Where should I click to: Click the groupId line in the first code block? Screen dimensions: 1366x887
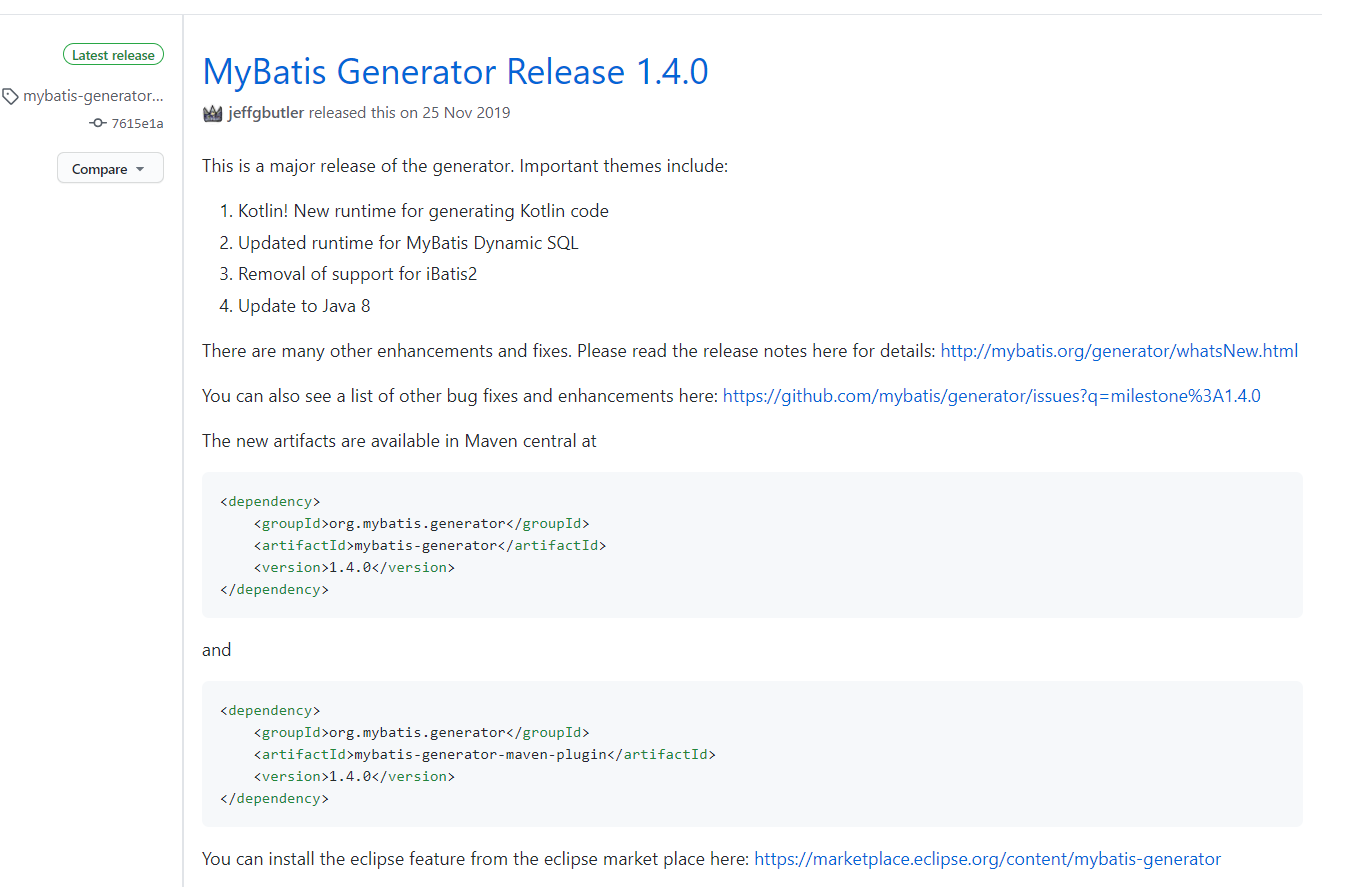coord(422,524)
